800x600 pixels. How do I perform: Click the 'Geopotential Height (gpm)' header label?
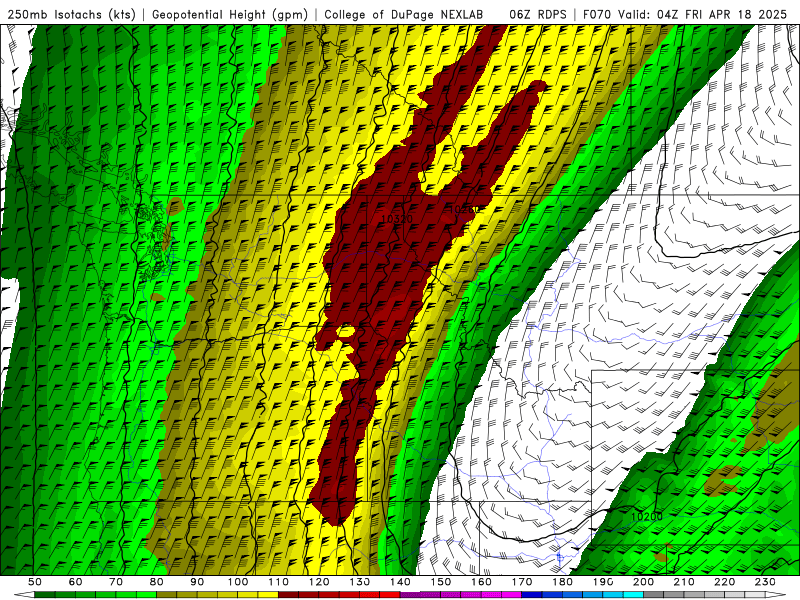[x=230, y=14]
